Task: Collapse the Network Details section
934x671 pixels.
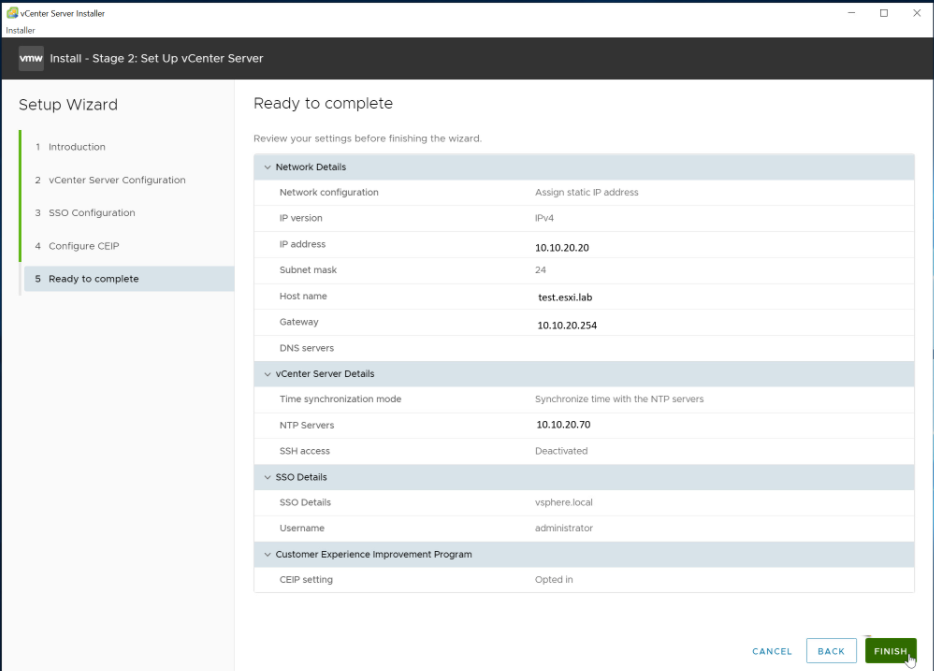Action: tap(267, 167)
